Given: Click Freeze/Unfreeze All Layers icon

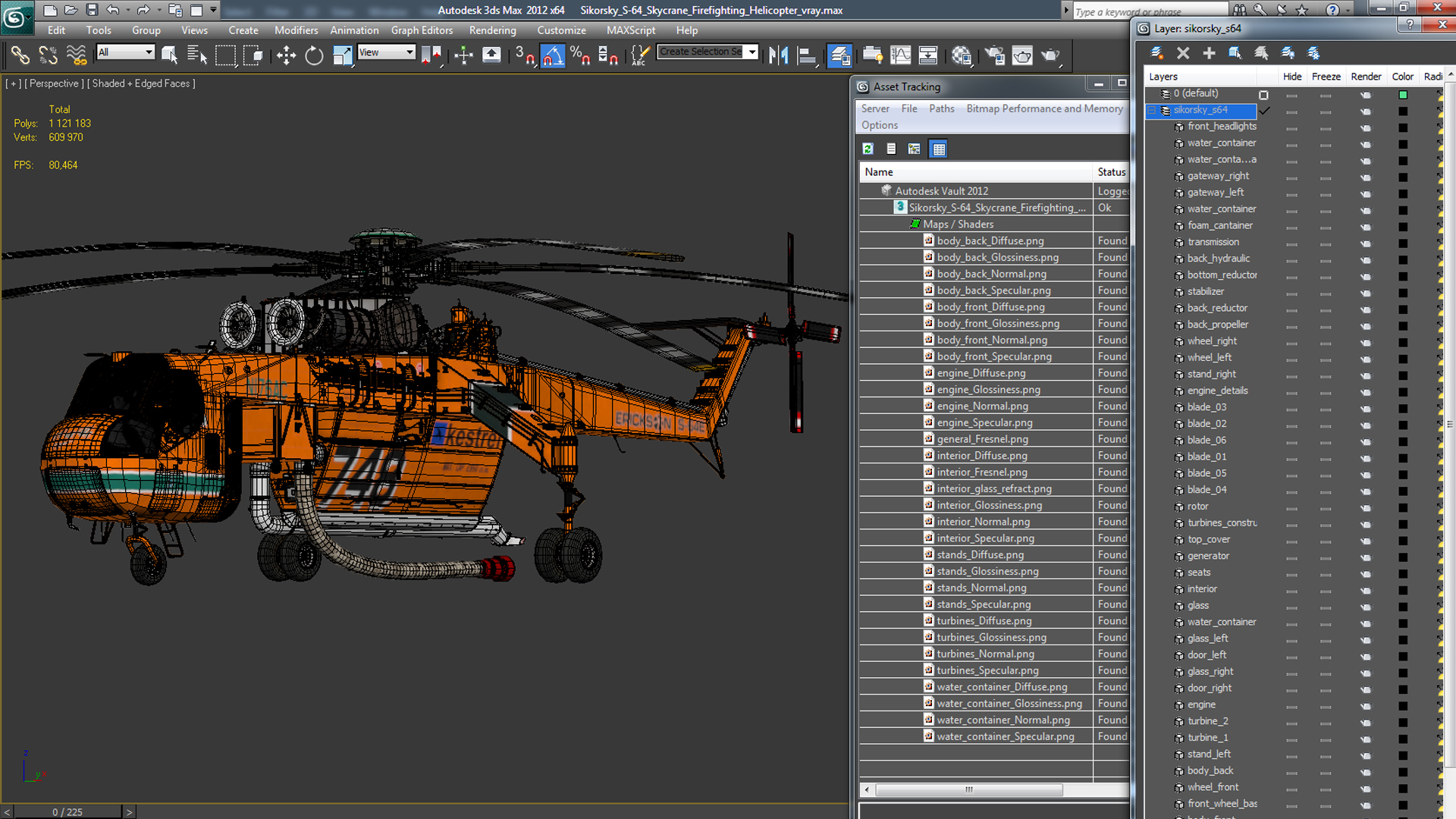Looking at the screenshot, I should tap(1313, 53).
